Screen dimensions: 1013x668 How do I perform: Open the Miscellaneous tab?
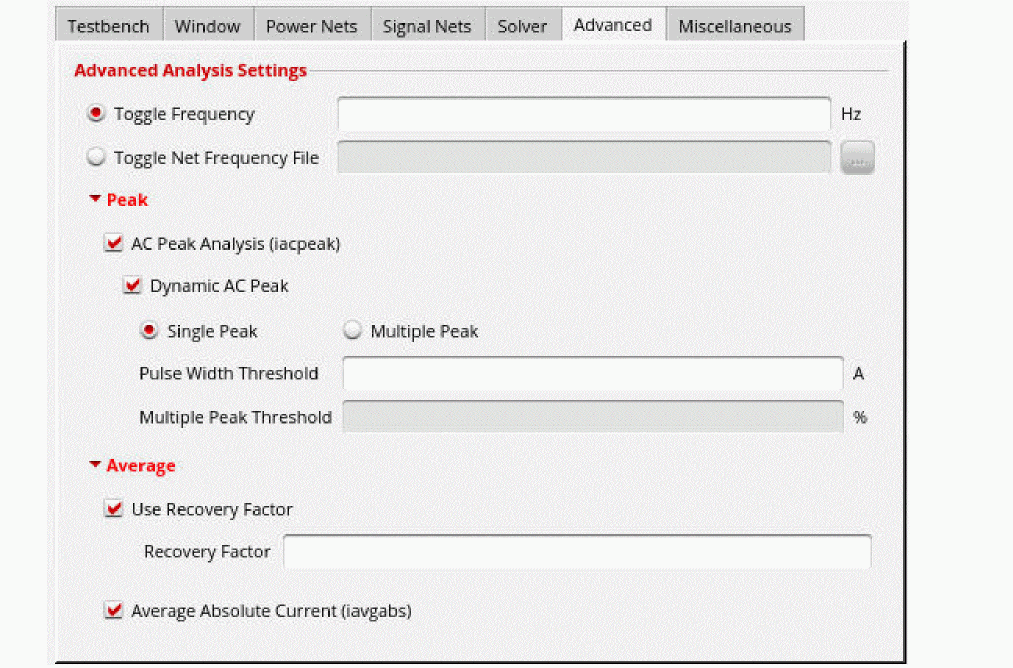pos(735,27)
